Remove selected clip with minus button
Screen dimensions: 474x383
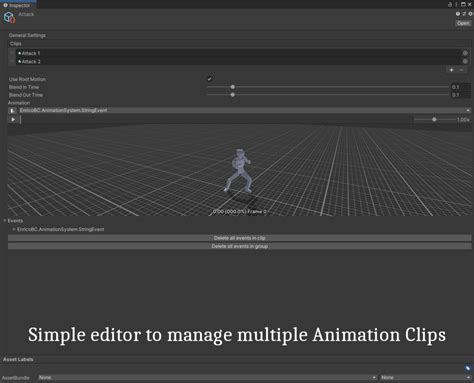coord(461,70)
